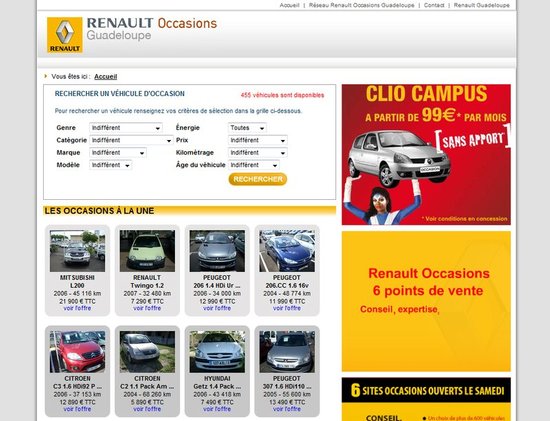Click the 'LES OCCASIONS À LA UNE' heading

[99, 211]
